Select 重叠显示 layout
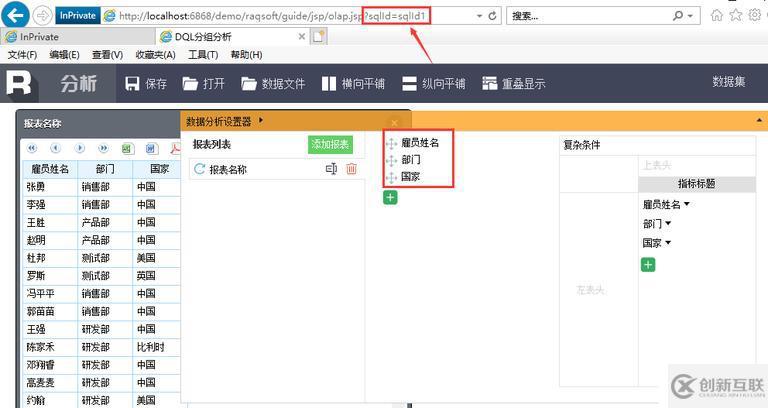This screenshot has height=408, width=768. 514,84
